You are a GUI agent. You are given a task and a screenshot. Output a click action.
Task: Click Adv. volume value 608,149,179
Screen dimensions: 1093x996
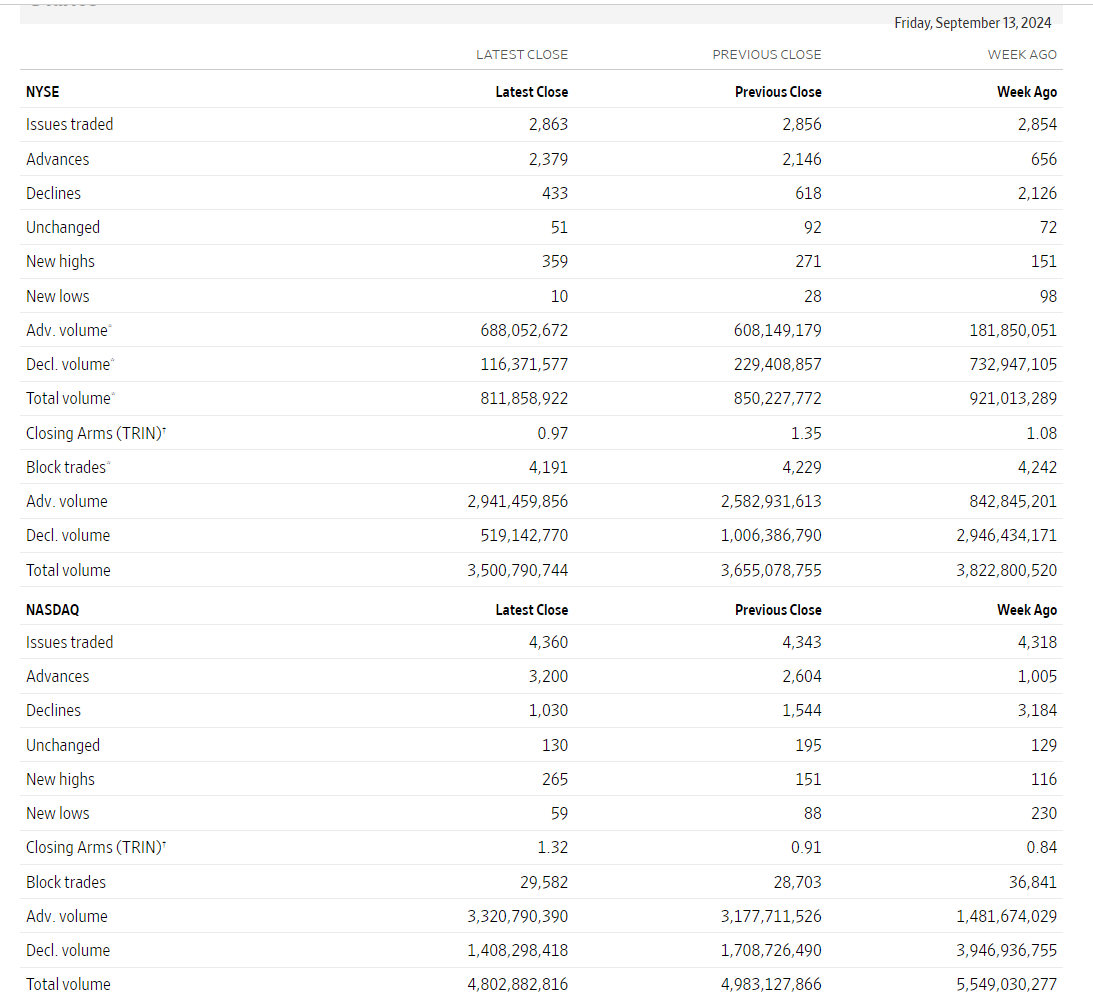point(778,330)
